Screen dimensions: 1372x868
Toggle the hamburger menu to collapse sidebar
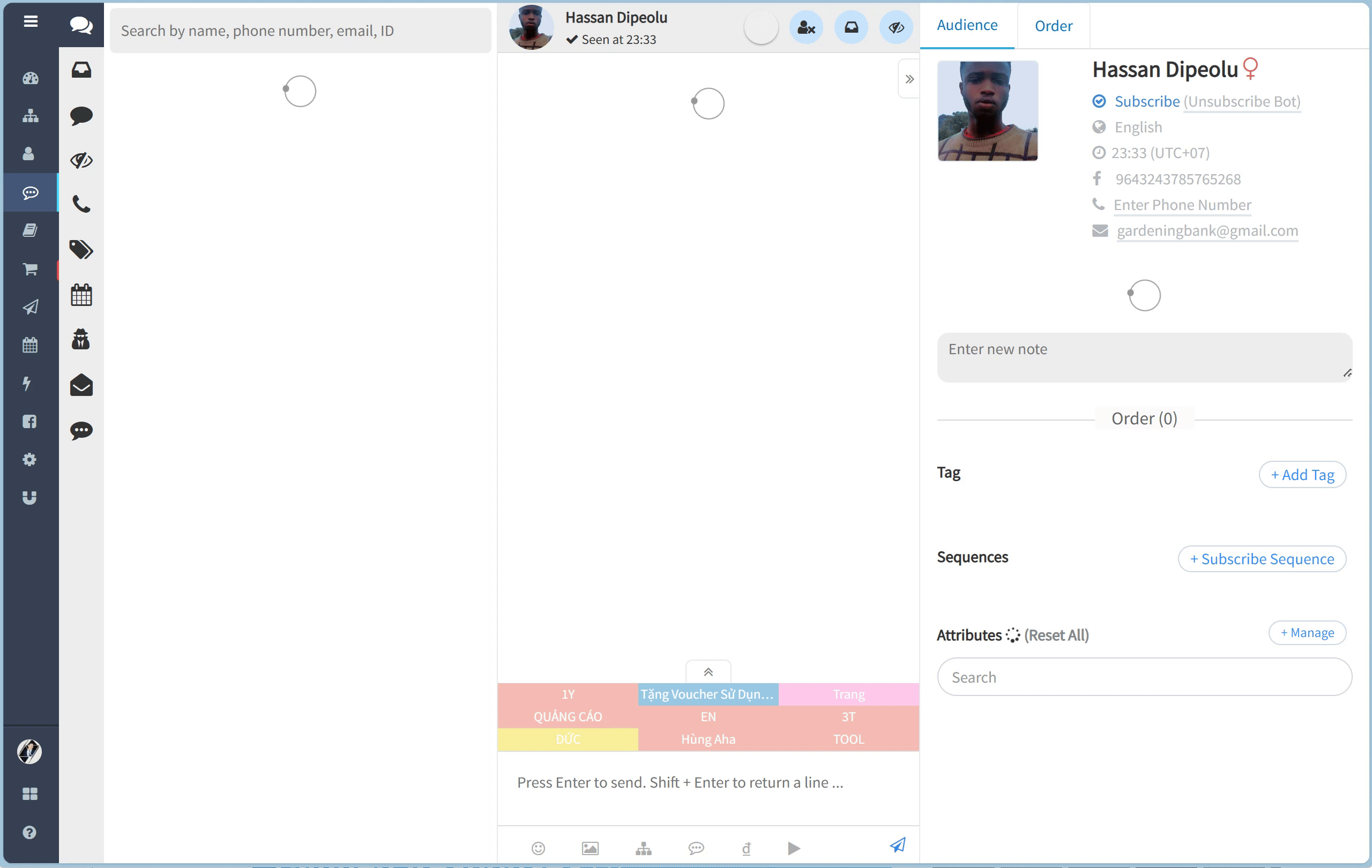click(x=30, y=21)
